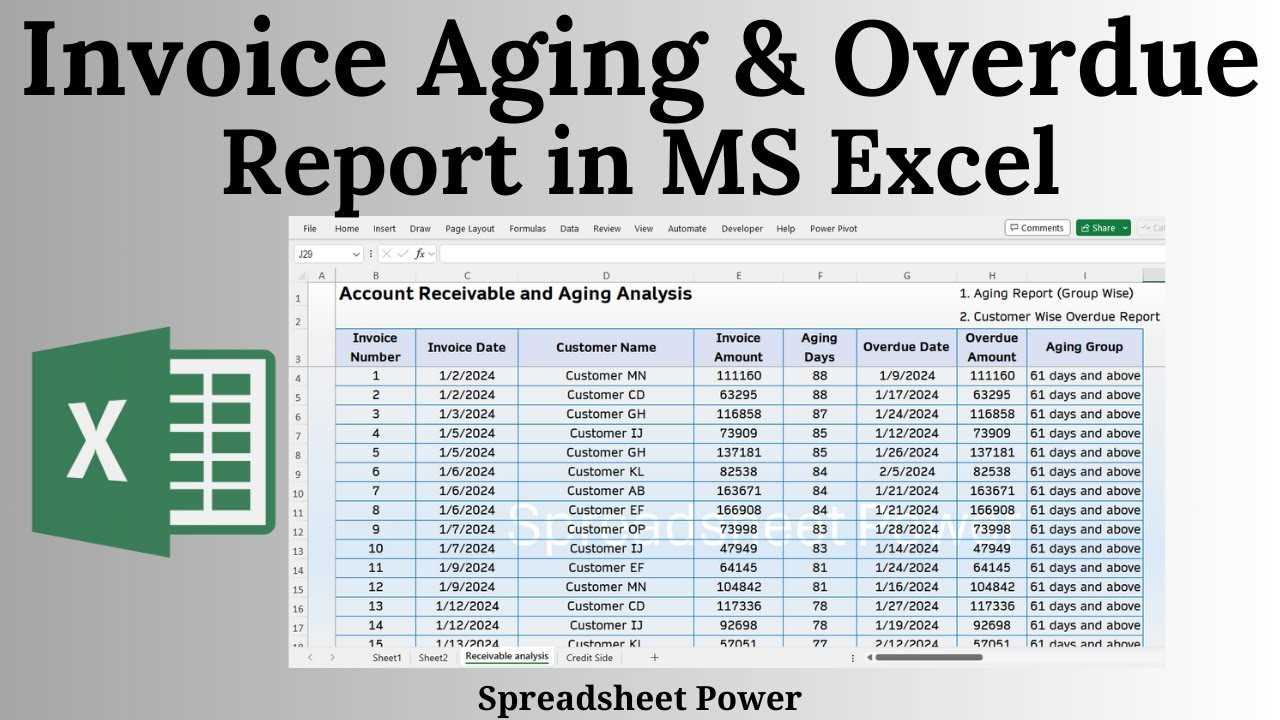Select row 4 header

[x=298, y=377]
